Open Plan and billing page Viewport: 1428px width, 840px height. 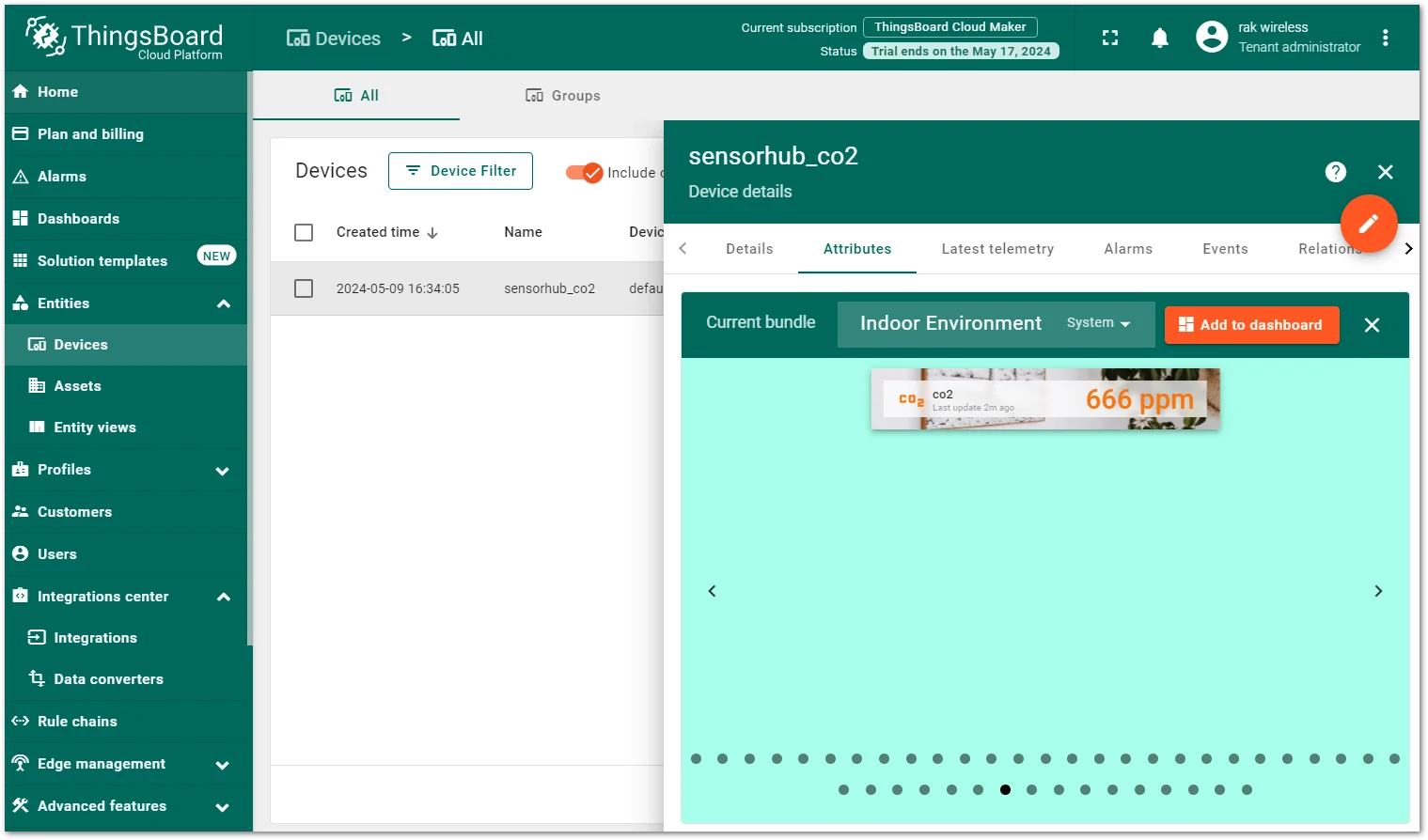(x=126, y=134)
